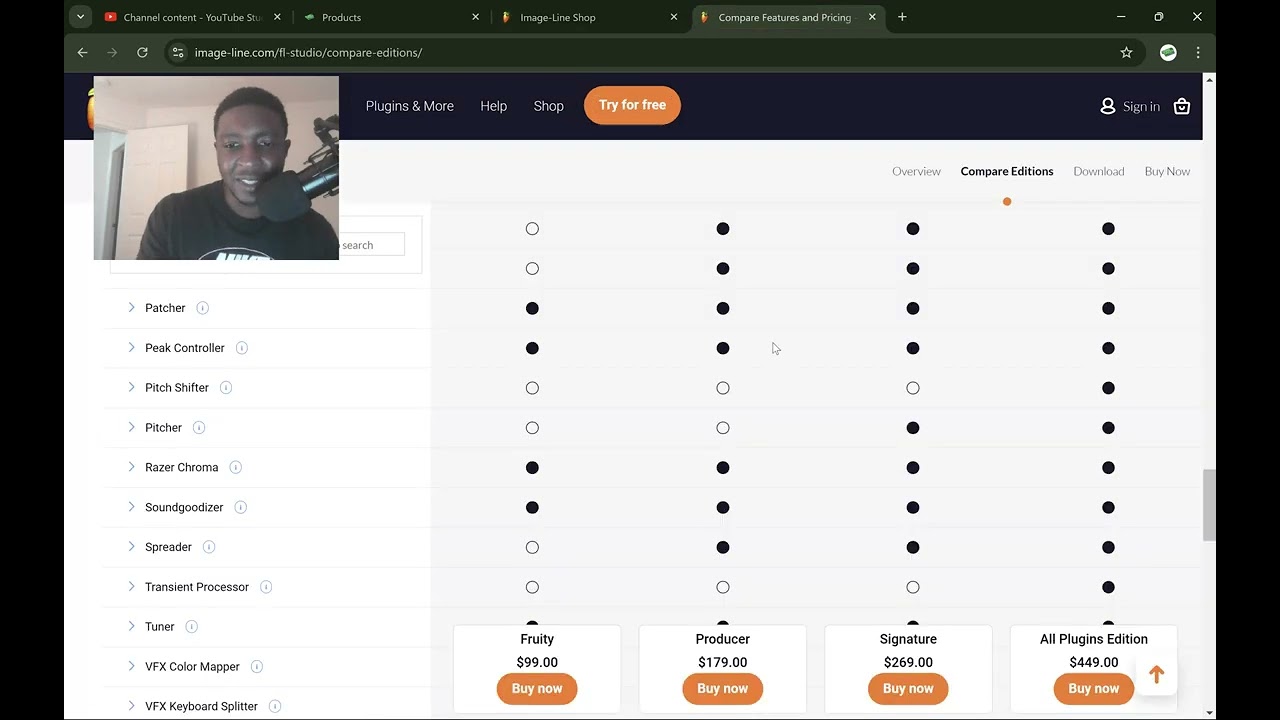Click the Soundgoodizer label
Image resolution: width=1280 pixels, height=720 pixels.
click(x=184, y=507)
